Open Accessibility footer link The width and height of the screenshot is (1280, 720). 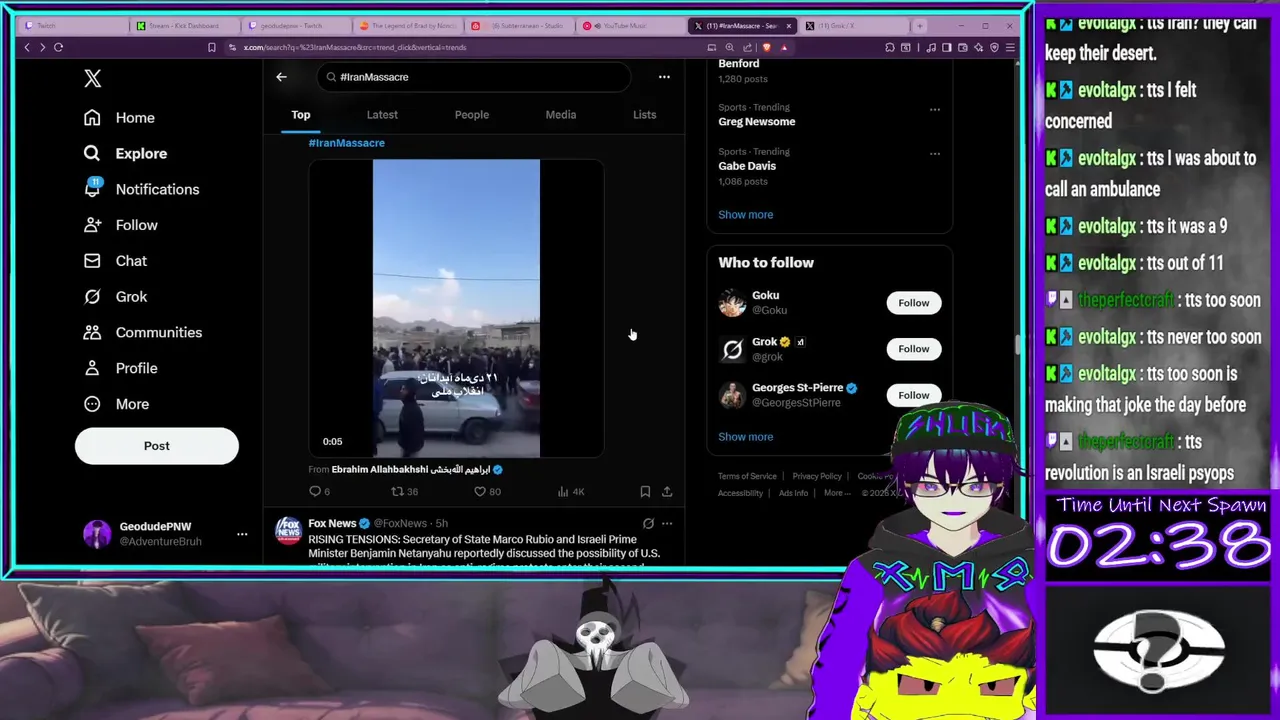740,493
